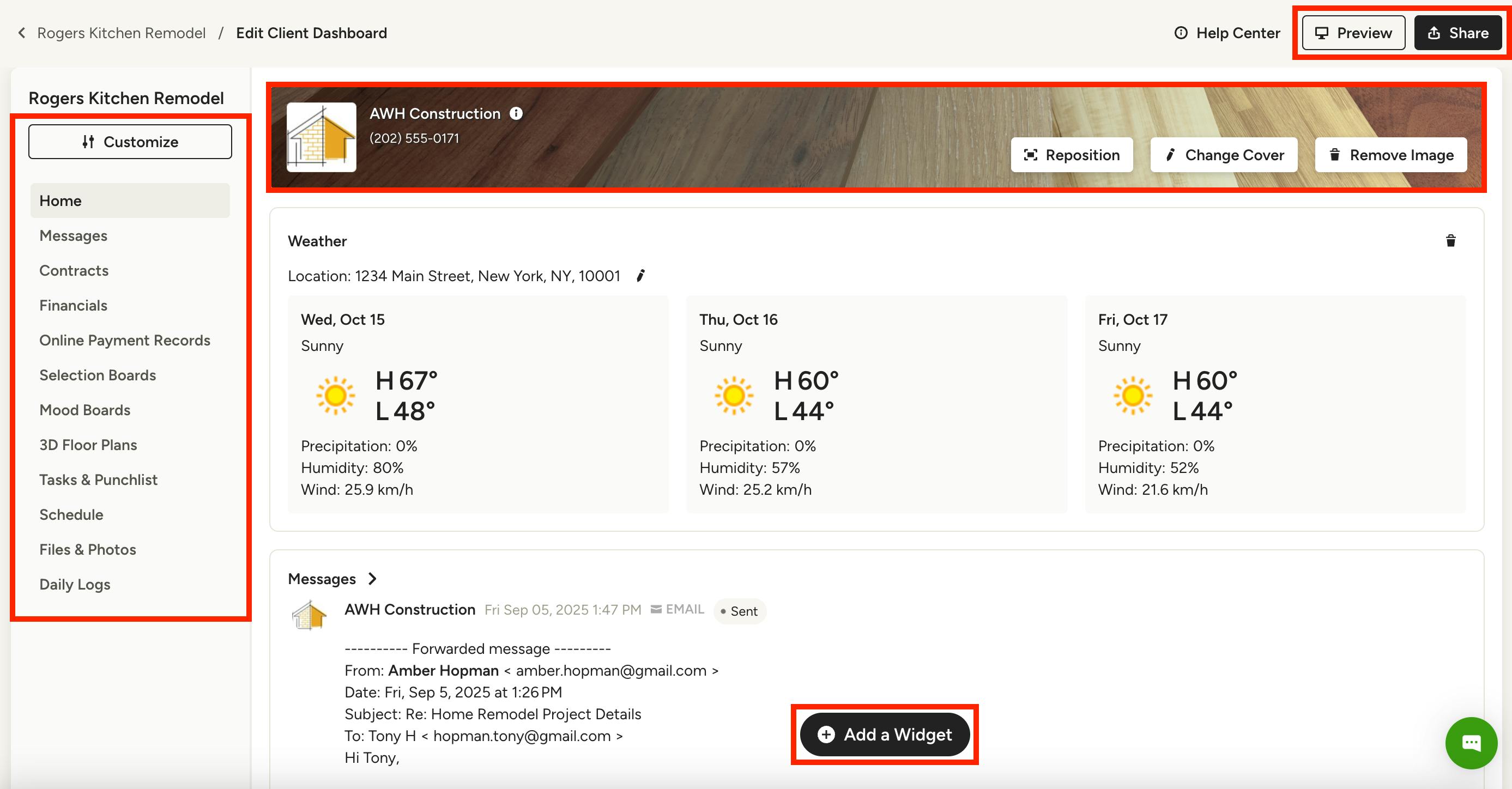Click the back arrow beside Rogers Kitchen Remodel
Image resolution: width=1512 pixels, height=789 pixels.
click(22, 33)
